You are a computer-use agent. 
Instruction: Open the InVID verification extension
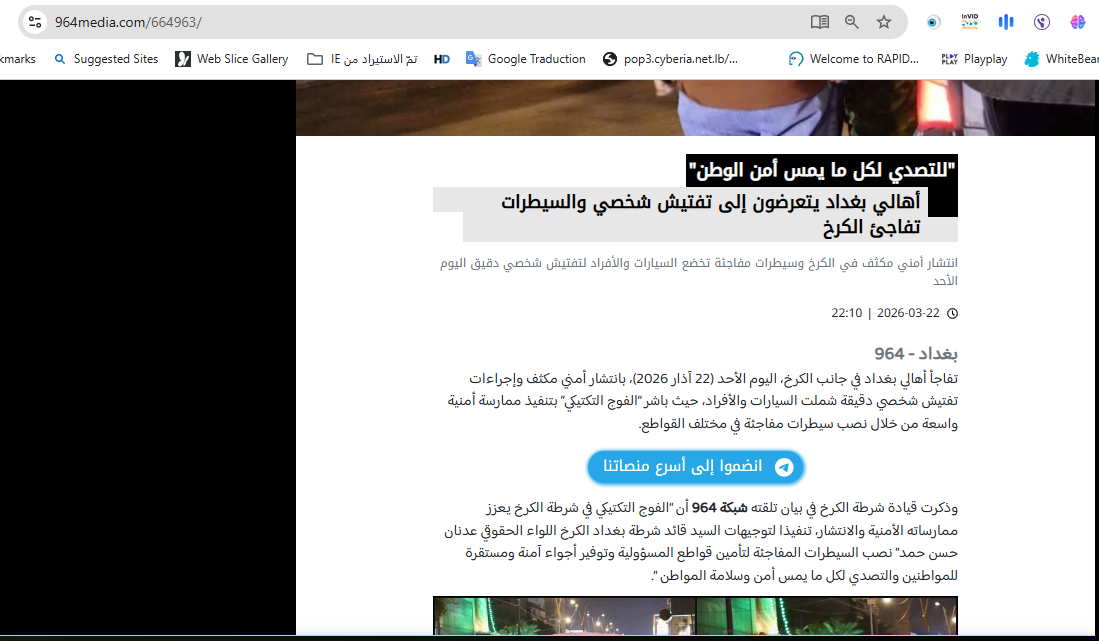[969, 22]
